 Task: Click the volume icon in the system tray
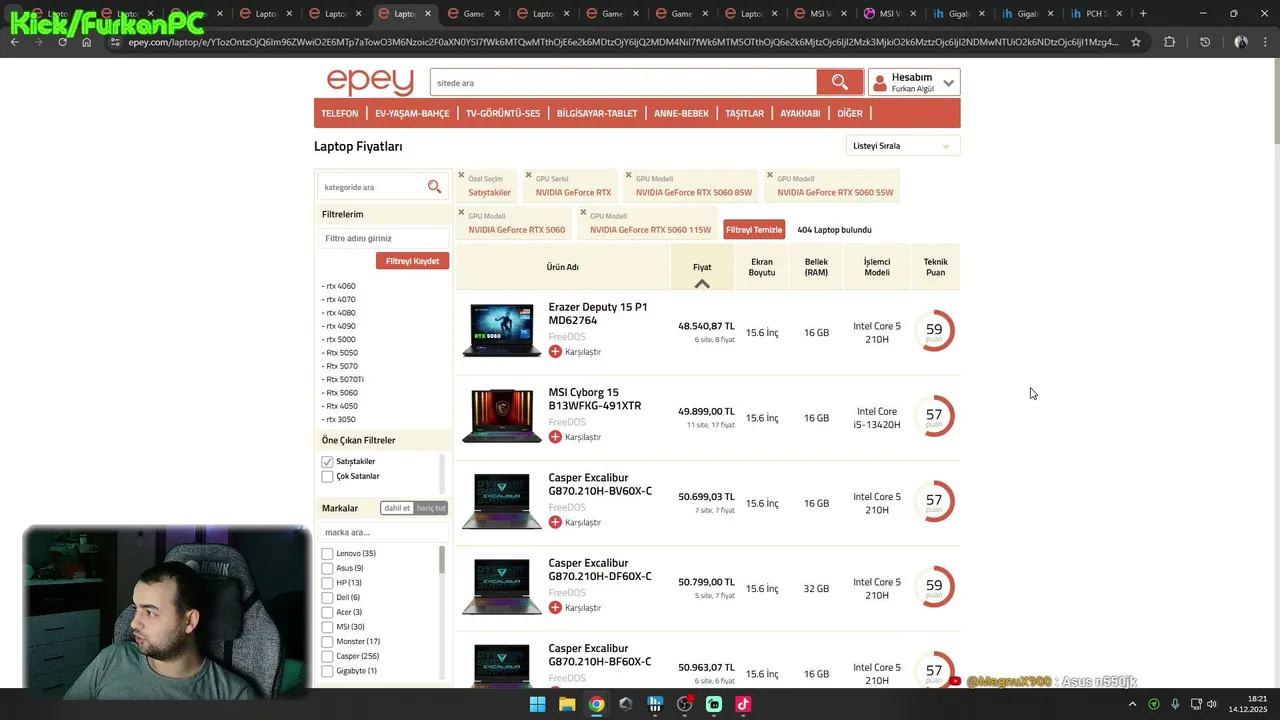(x=1212, y=704)
